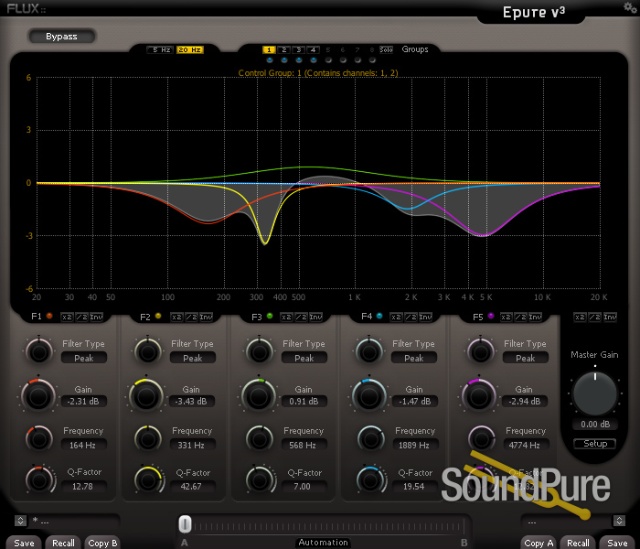Open F5 Filter Type Peak selector
The width and height of the screenshot is (640, 549).
click(x=525, y=358)
